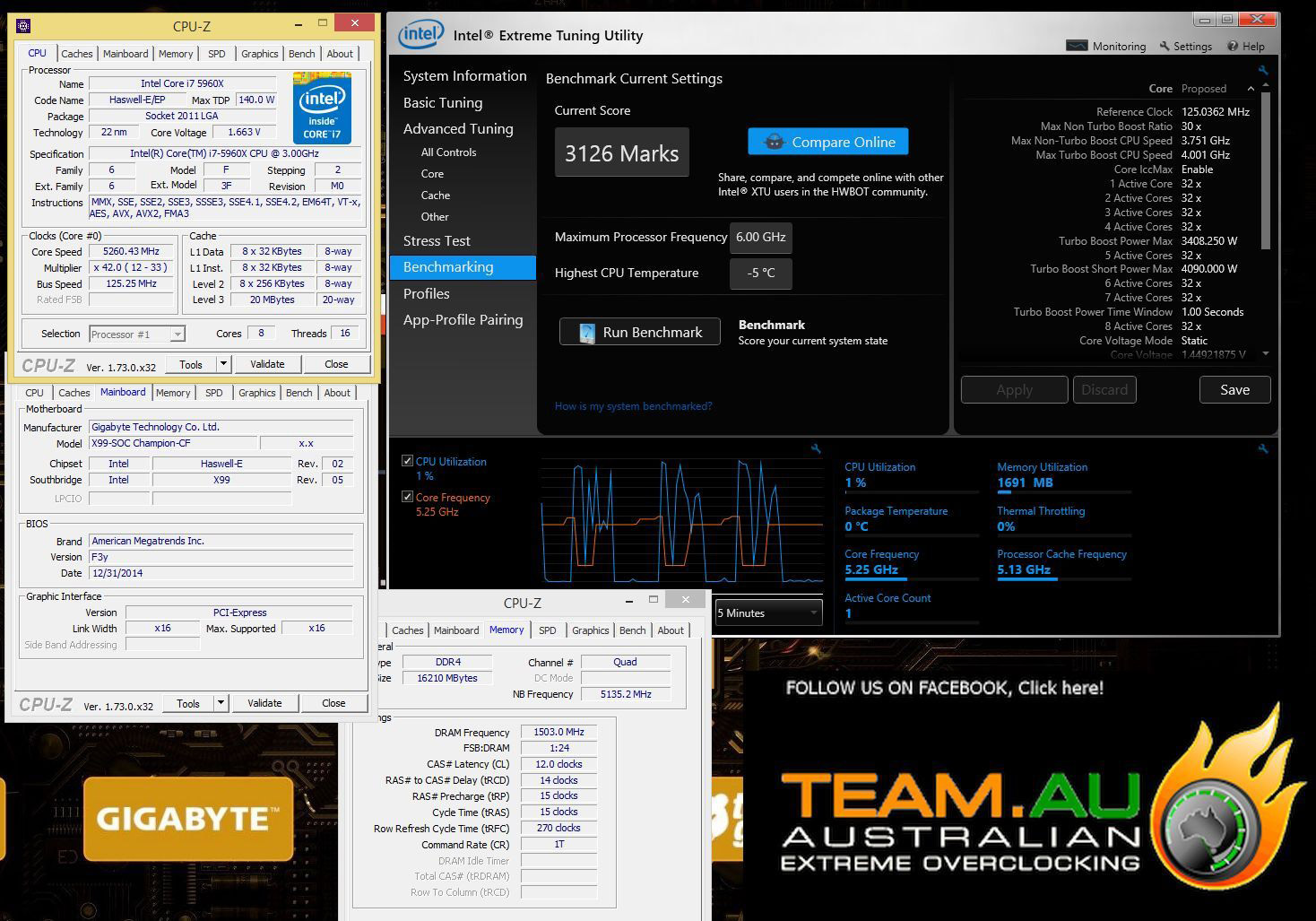Click the Follow Us on Facebook banner
Screen dimensions: 1316x921
(x=945, y=688)
